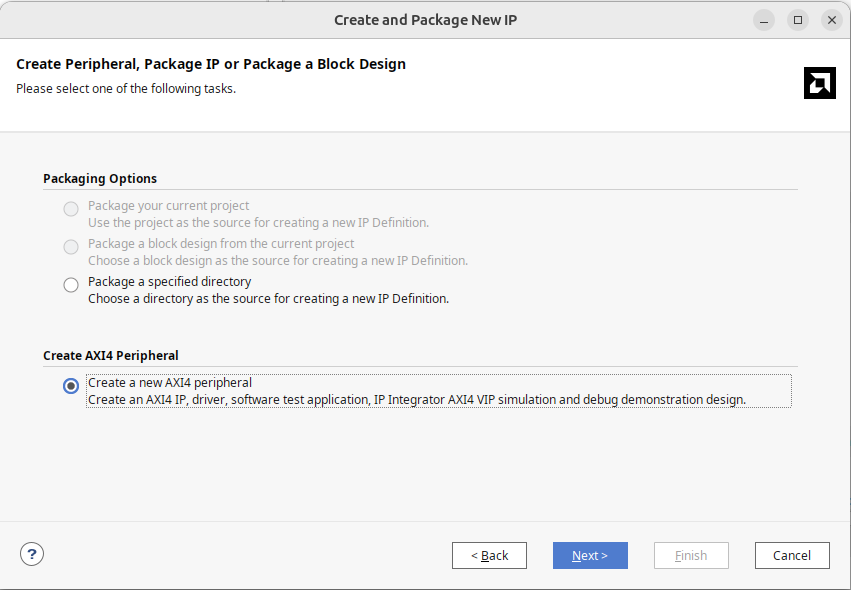Select the Package your current project radio button
The height and width of the screenshot is (590, 851).
[71, 209]
